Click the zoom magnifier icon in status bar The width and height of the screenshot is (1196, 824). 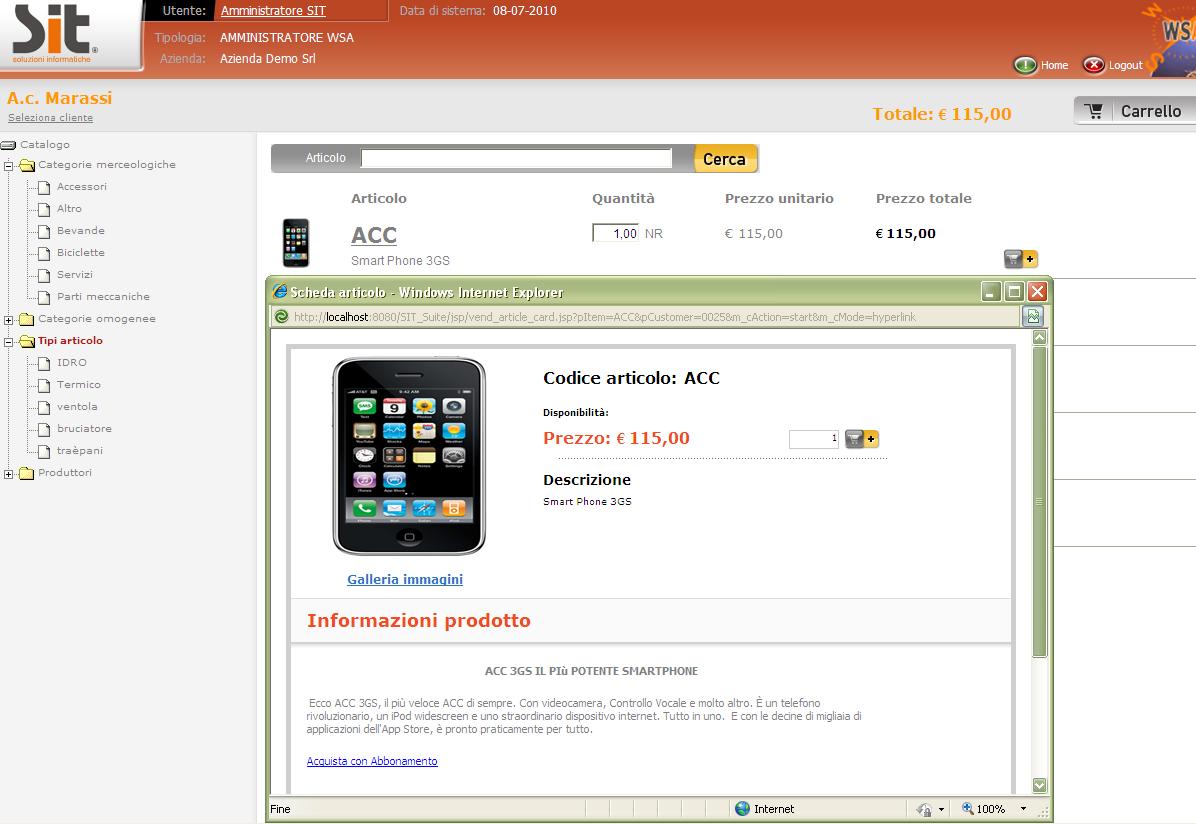pos(967,809)
